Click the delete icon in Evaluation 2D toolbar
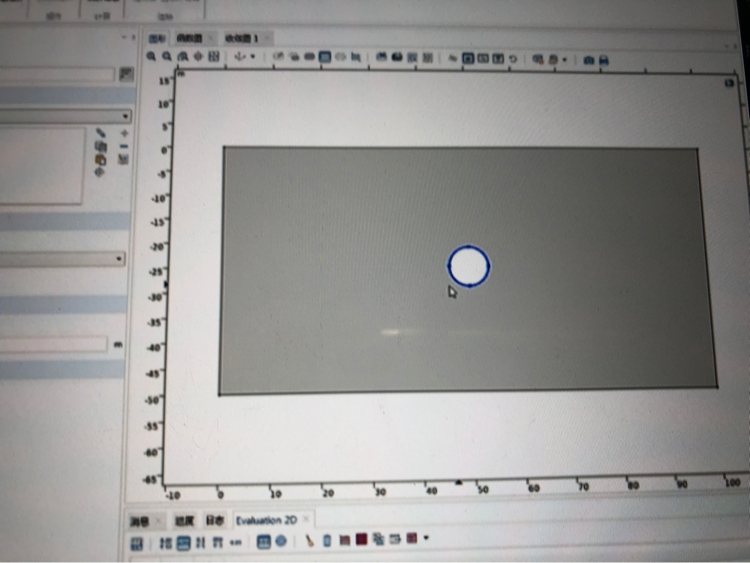Screen dimensions: 750x563 point(327,541)
